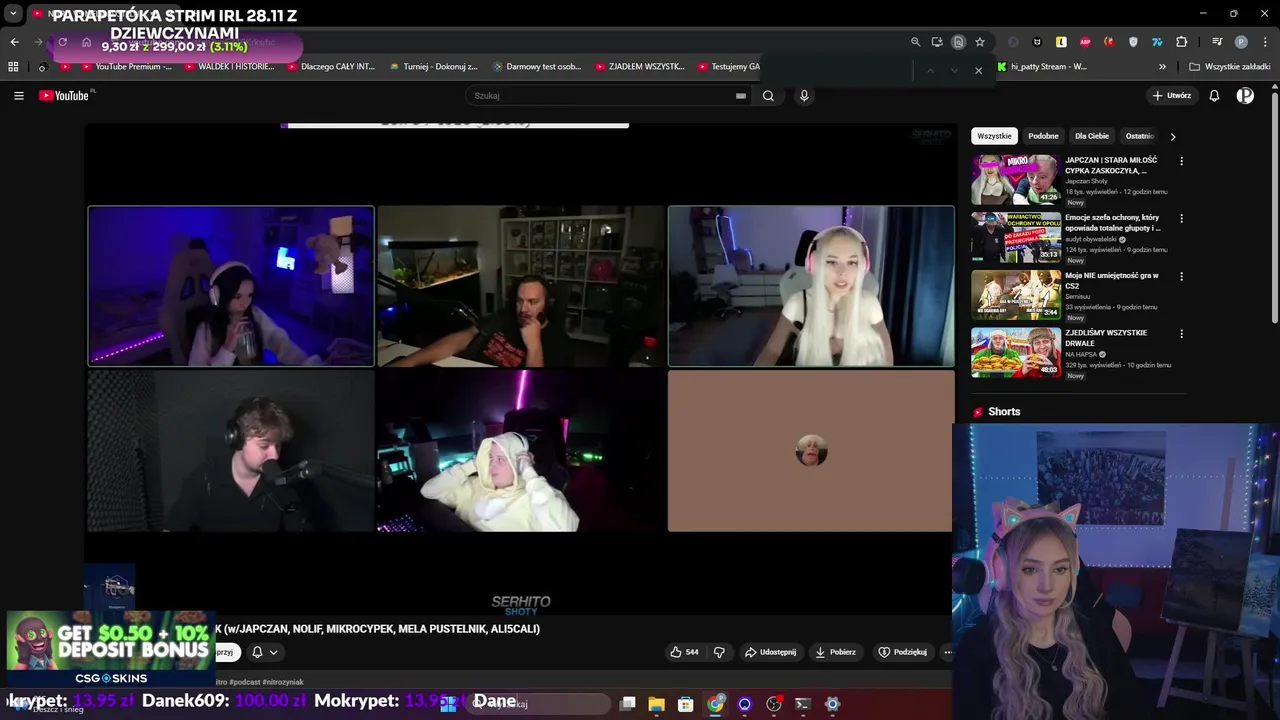Open Microsoft Store from the taskbar
1280x720 pixels.
[686, 704]
